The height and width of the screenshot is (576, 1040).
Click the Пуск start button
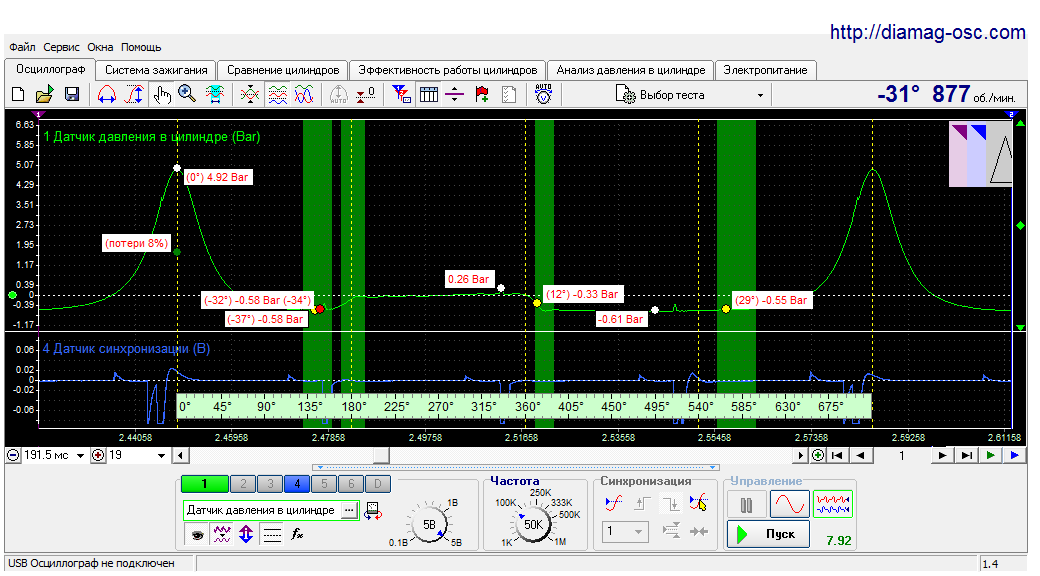[768, 534]
